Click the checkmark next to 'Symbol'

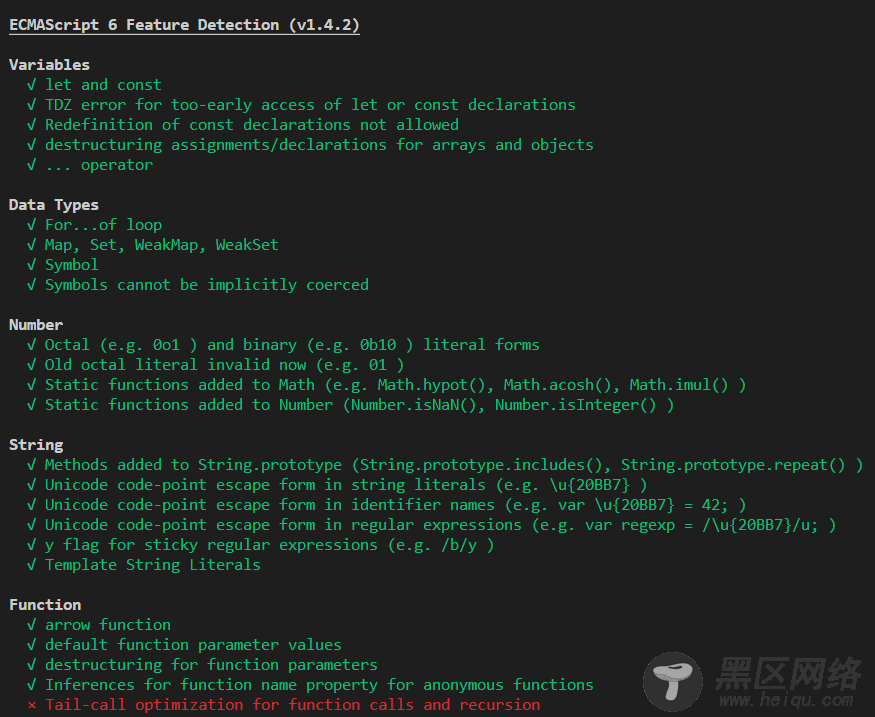coord(32,264)
